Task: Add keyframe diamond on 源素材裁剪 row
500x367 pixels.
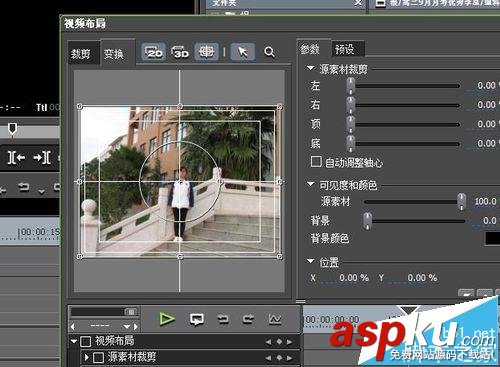Action: point(279,358)
